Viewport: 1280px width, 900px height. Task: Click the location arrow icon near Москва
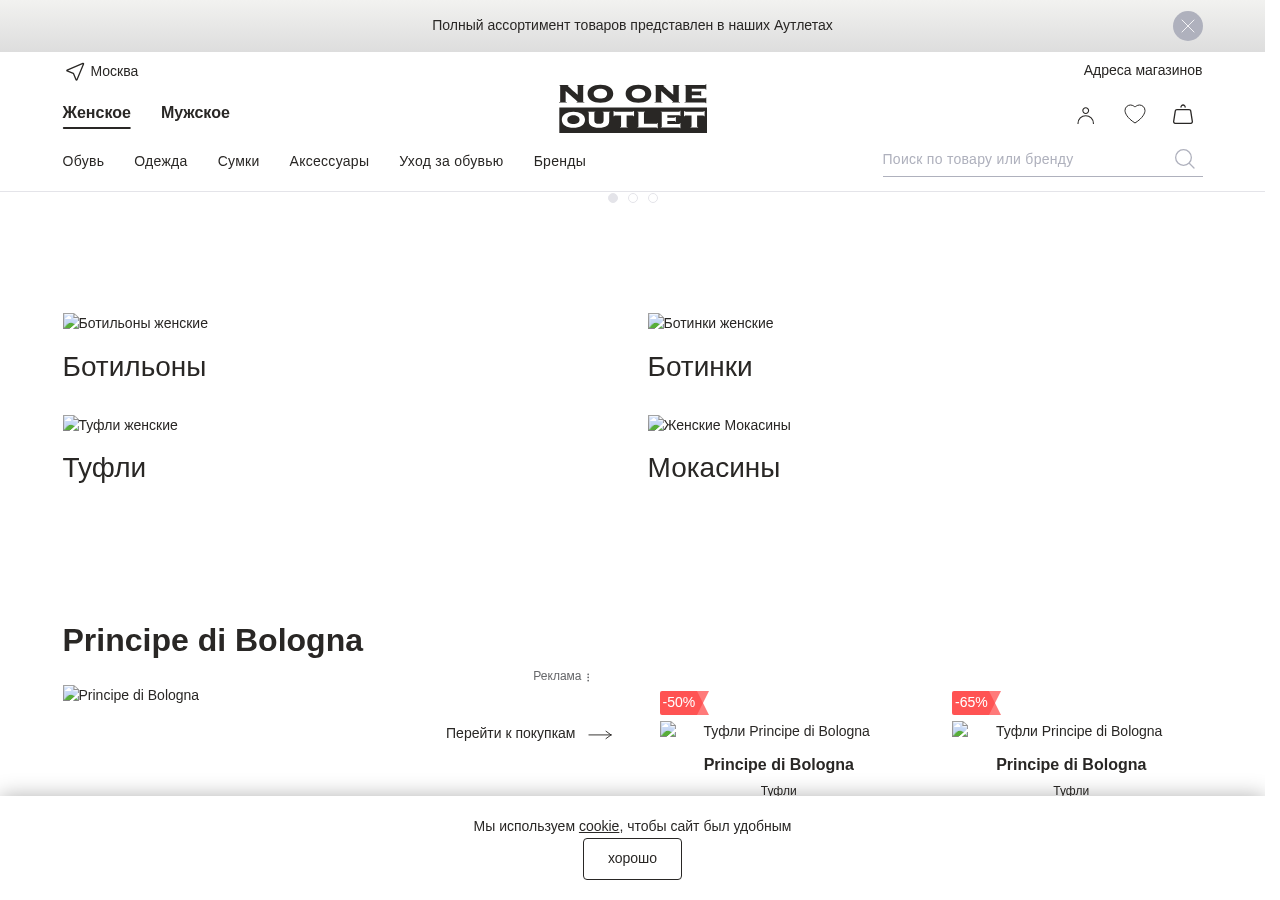point(75,71)
